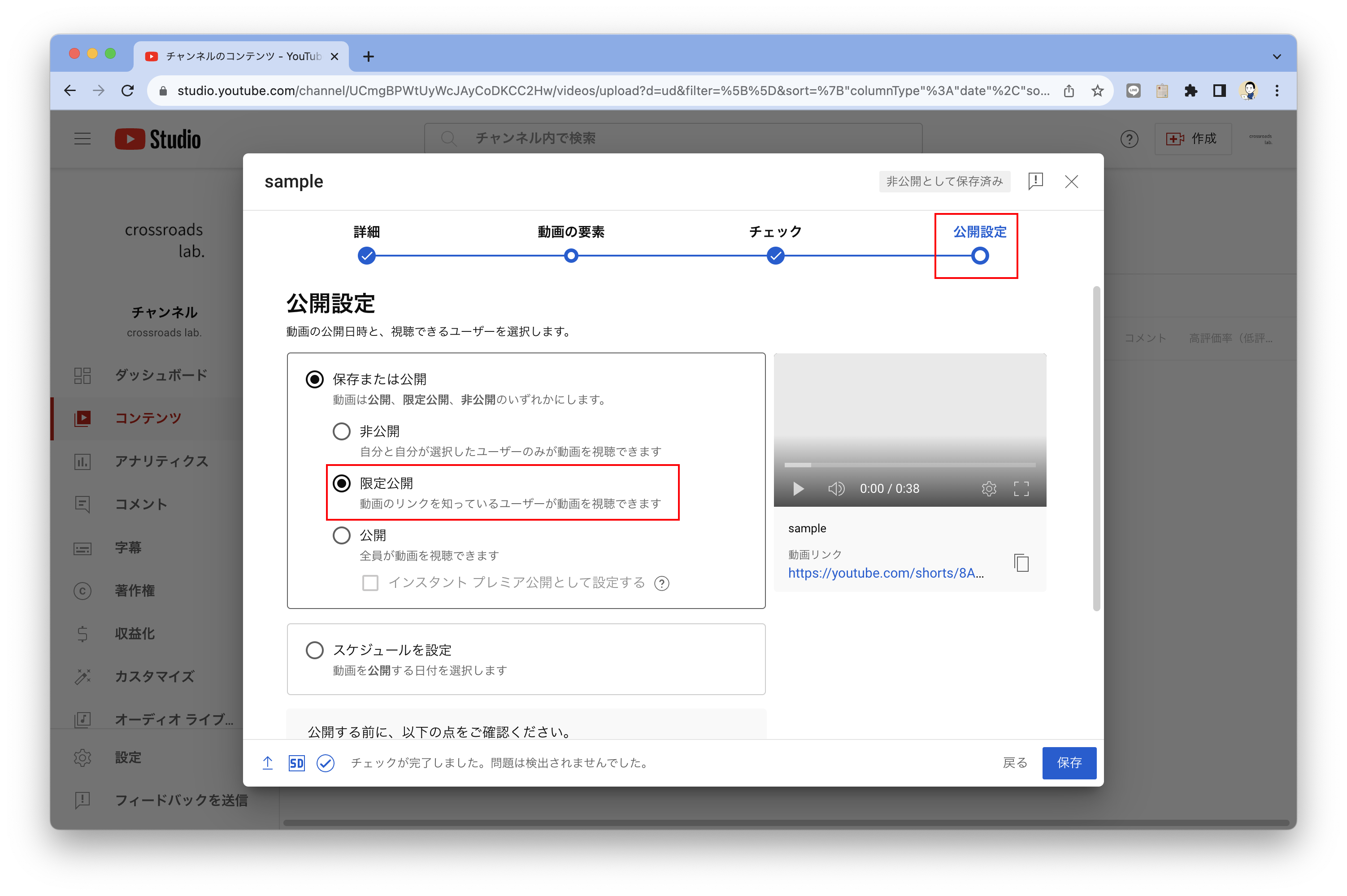1347x896 pixels.
Task: Click the SD processing status icon
Action: (x=296, y=763)
